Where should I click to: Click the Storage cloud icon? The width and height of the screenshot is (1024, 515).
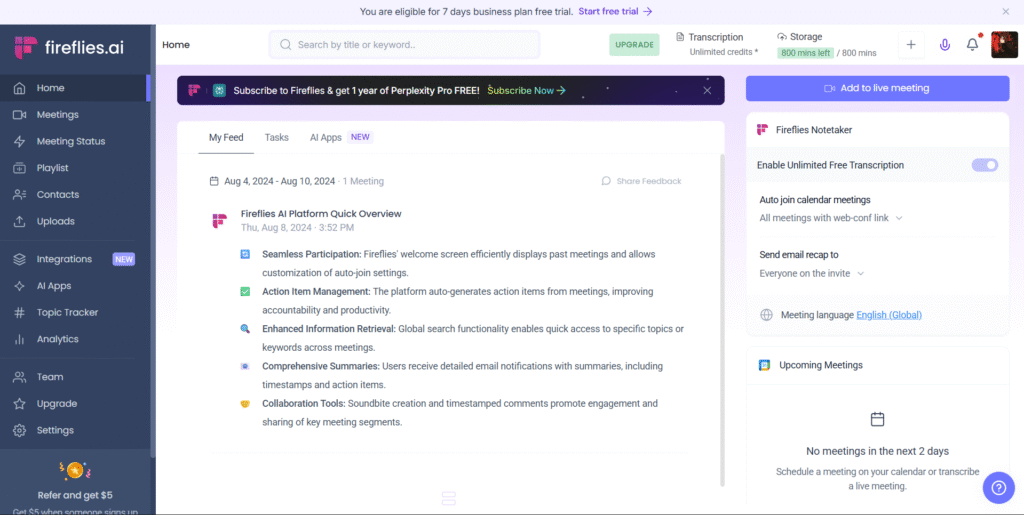pyautogui.click(x=782, y=37)
